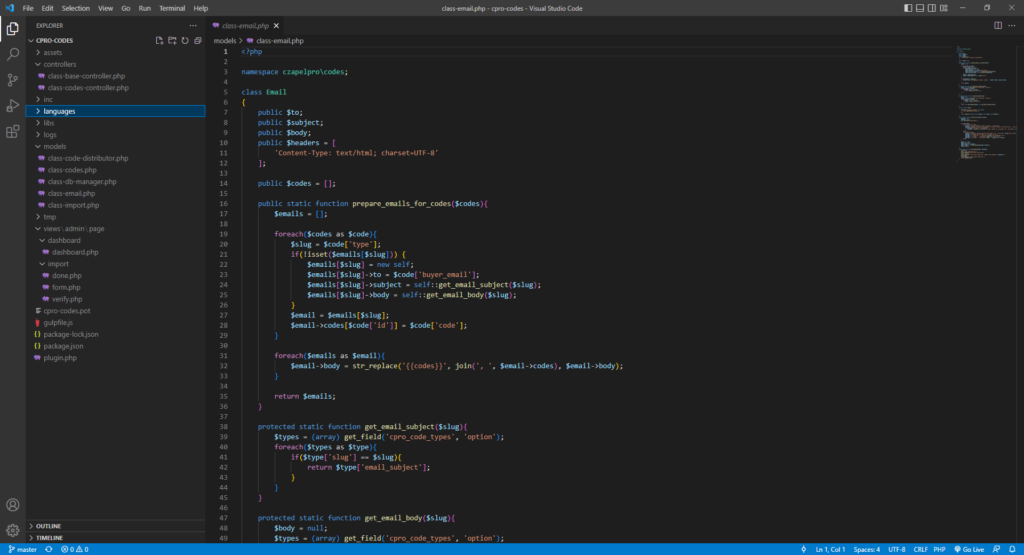Open the Edit menu
The height and width of the screenshot is (555, 1024).
tap(48, 8)
